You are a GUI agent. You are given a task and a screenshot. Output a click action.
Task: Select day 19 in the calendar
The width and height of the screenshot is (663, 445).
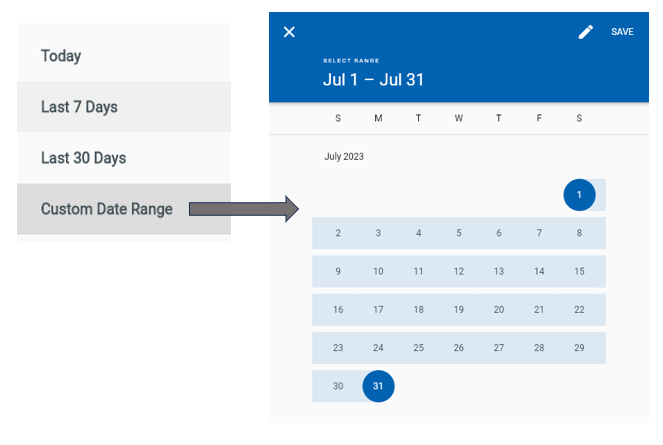pos(459,310)
